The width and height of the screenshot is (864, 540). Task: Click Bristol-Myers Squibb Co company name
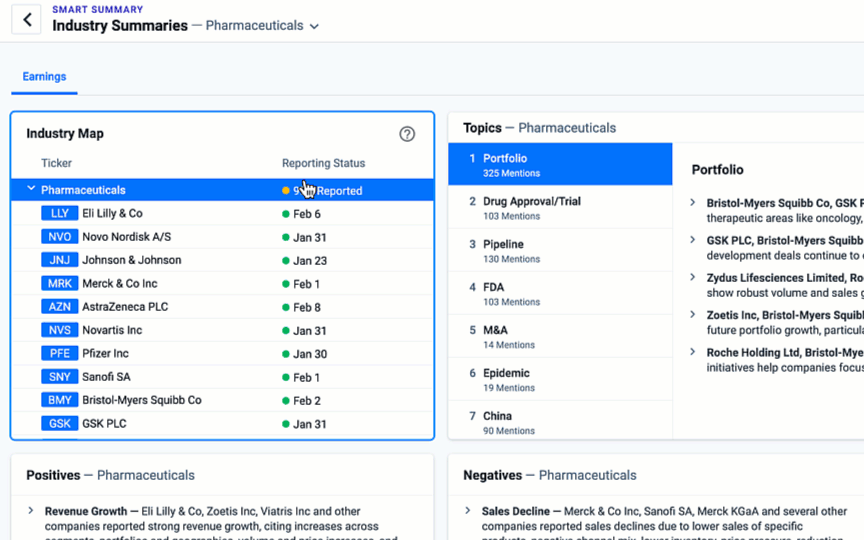142,400
